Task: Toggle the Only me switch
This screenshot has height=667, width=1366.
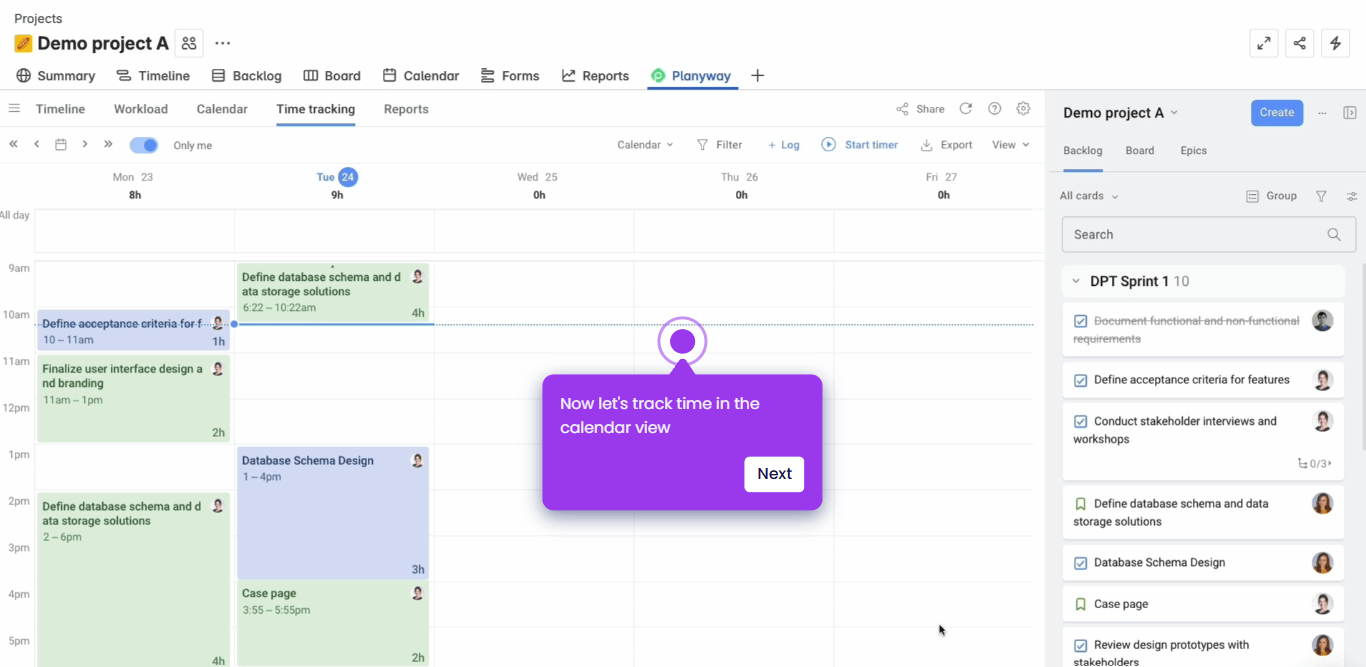Action: [x=144, y=145]
